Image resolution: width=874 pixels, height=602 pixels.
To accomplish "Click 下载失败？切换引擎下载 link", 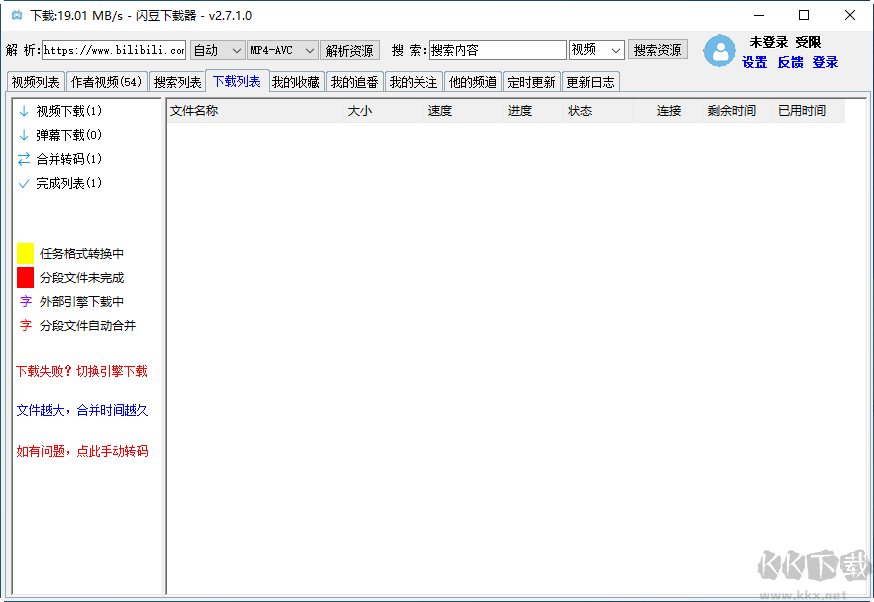I will (x=82, y=371).
